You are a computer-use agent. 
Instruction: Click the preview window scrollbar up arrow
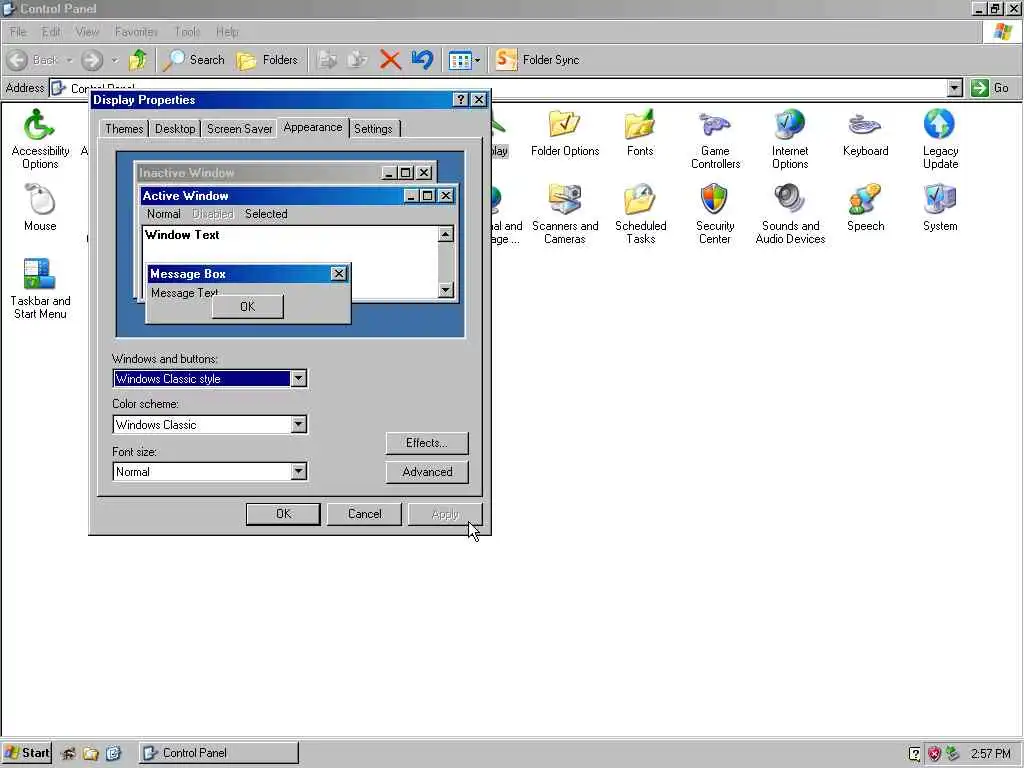pos(445,234)
